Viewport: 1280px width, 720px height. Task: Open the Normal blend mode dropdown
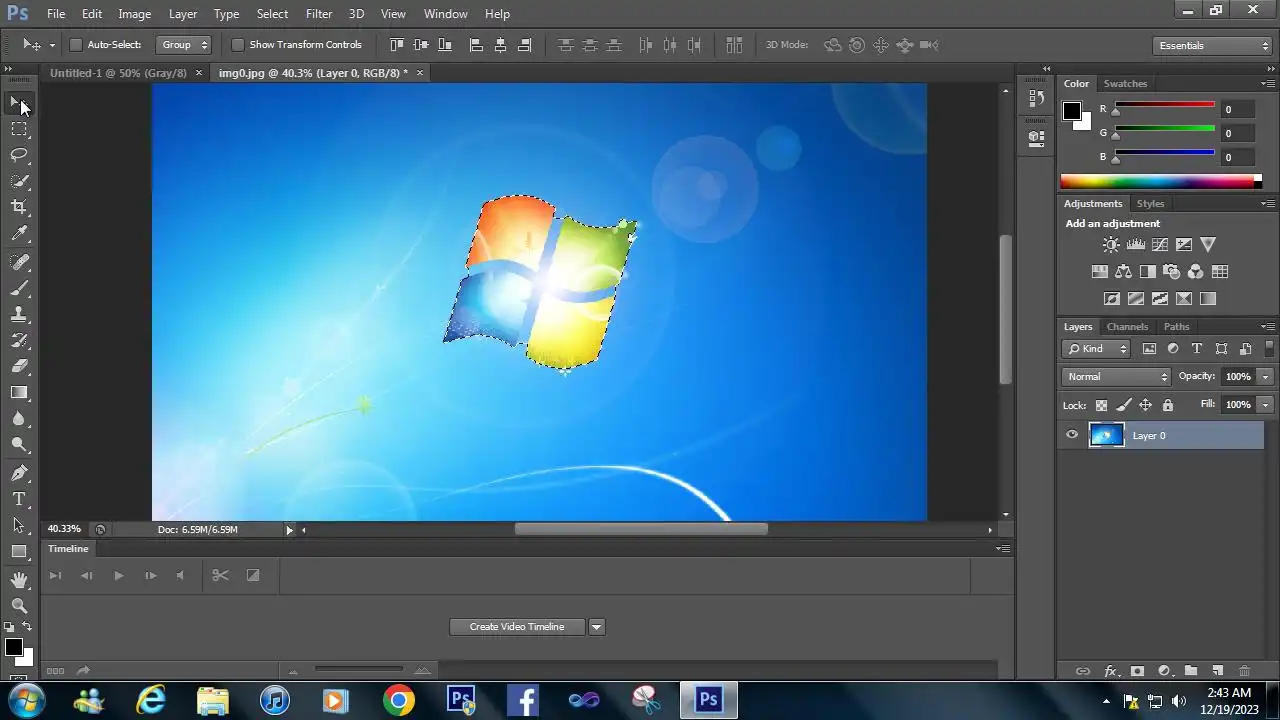click(x=1116, y=377)
